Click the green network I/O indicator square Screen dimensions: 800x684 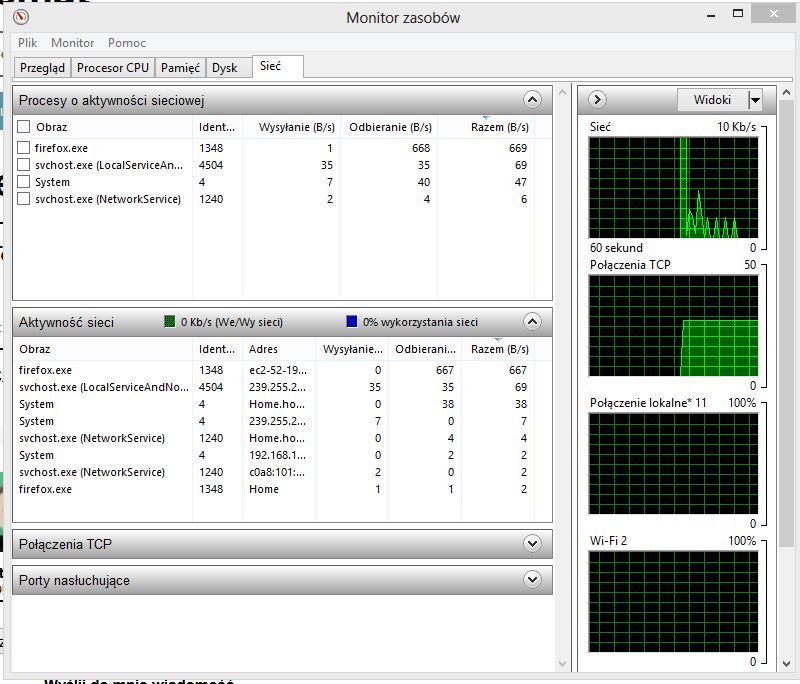(170, 322)
